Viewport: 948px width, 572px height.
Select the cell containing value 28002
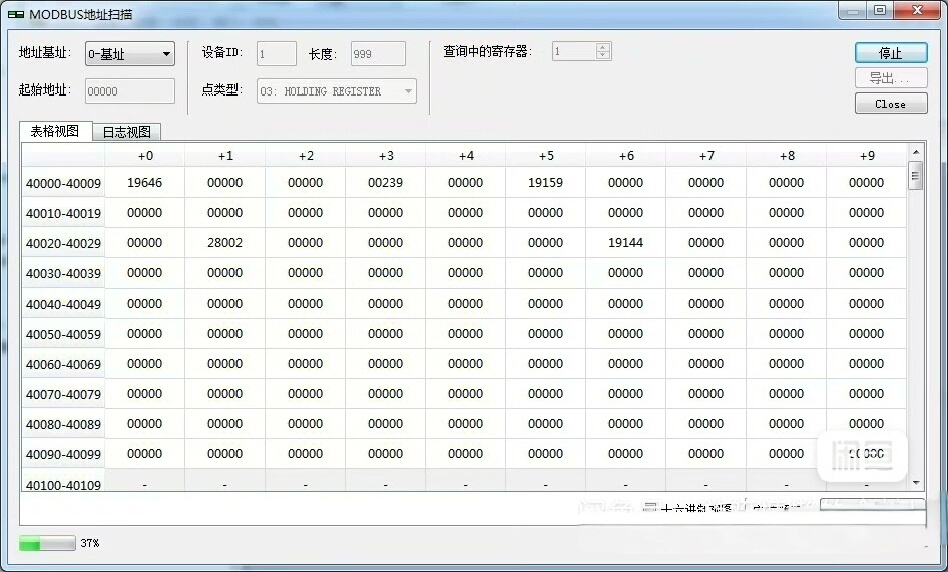tap(225, 243)
